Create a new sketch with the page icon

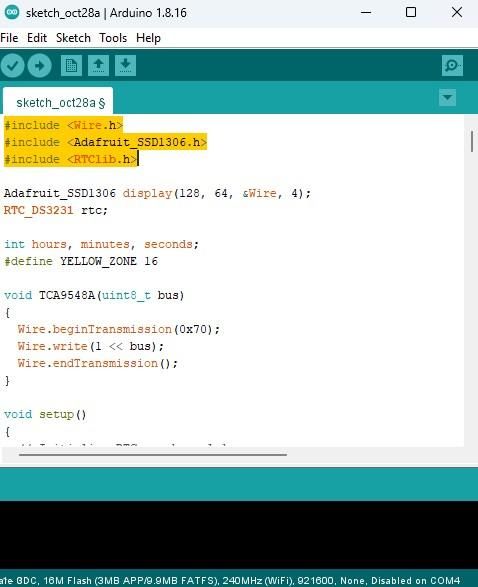[x=71, y=66]
